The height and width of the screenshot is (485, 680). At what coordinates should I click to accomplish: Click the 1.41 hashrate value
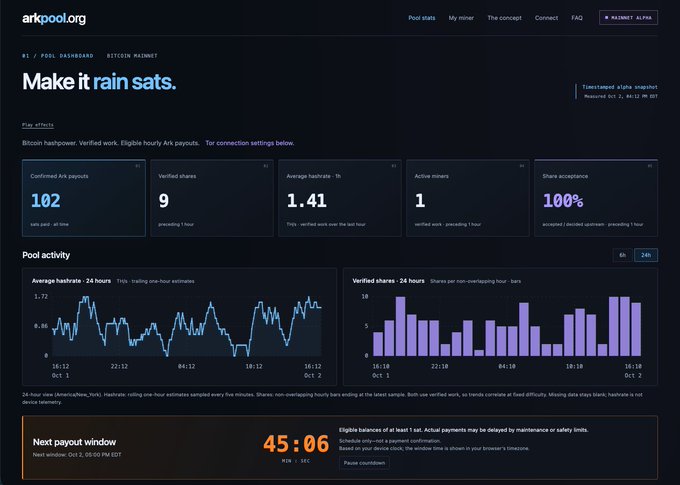tap(307, 200)
